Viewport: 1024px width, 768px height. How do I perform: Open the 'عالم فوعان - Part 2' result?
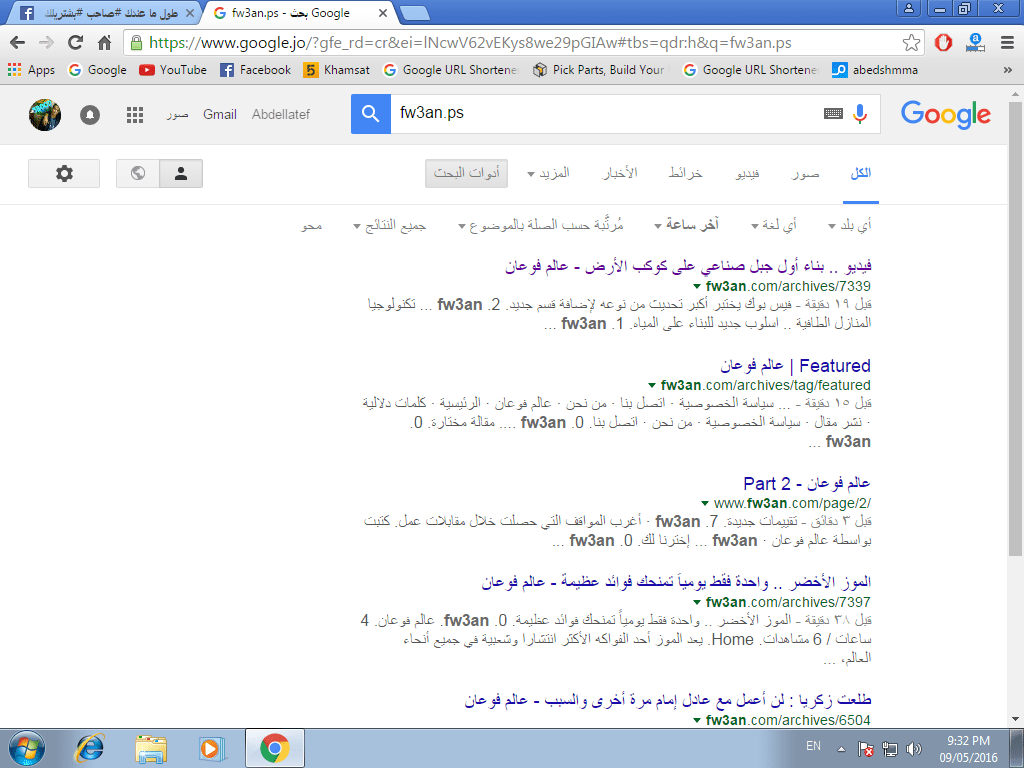[x=806, y=484]
